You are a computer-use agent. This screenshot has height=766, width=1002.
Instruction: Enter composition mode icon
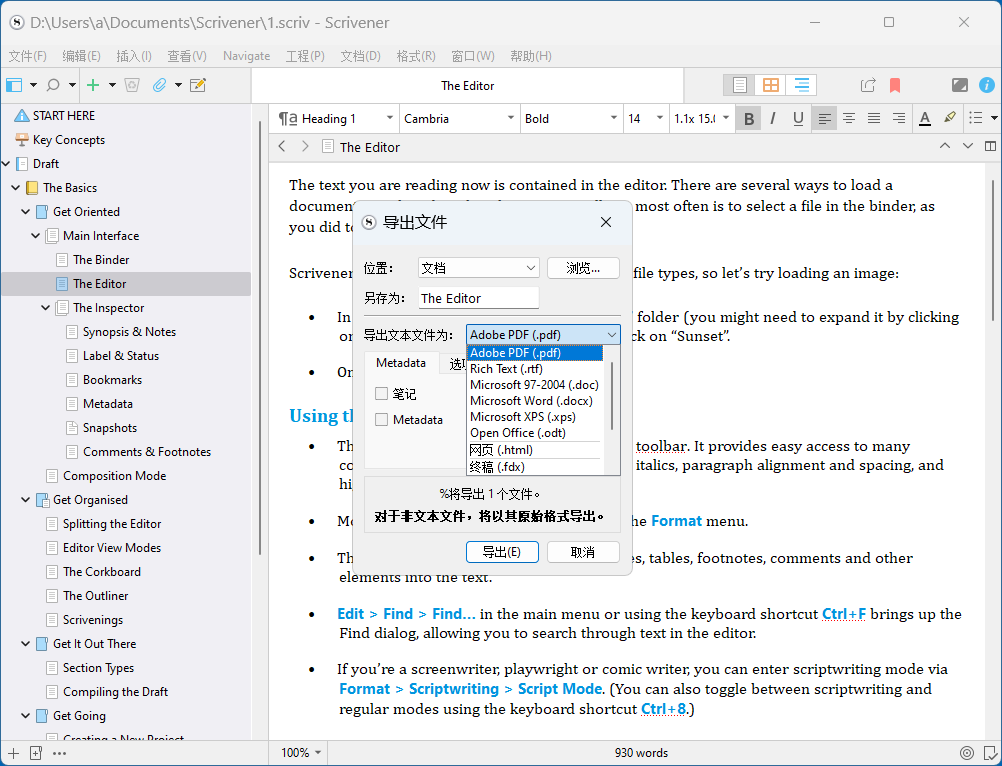[960, 85]
